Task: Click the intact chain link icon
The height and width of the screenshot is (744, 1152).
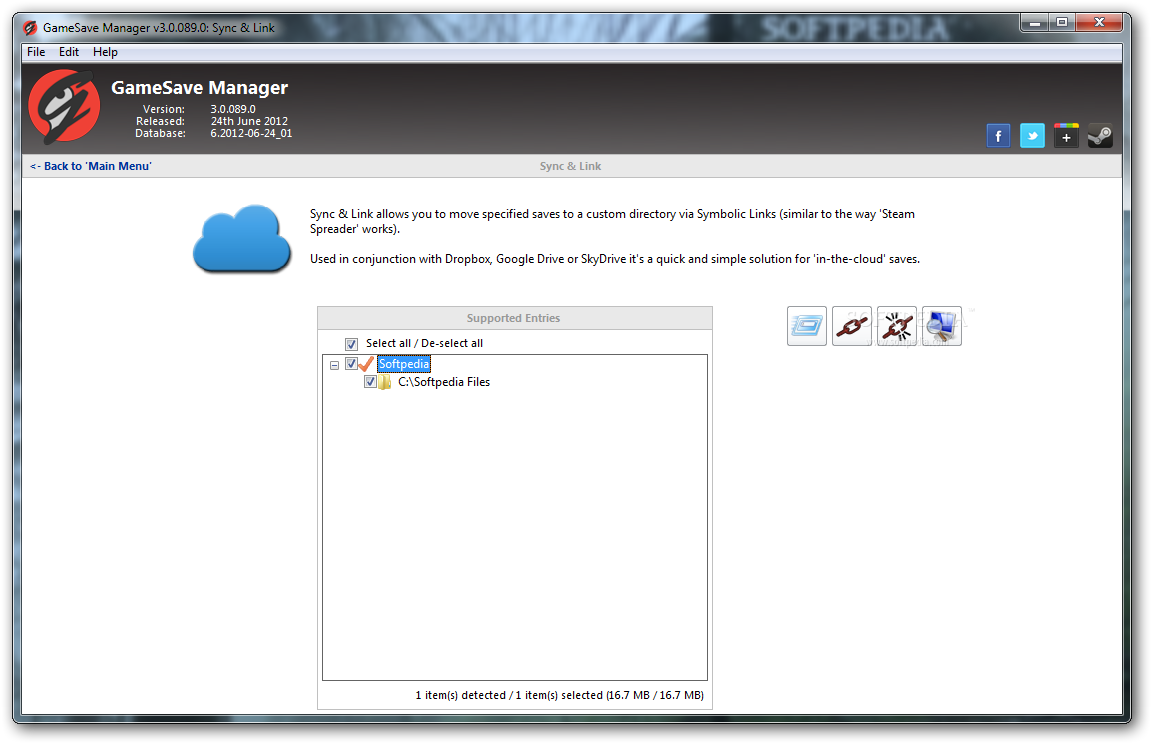Action: tap(852, 326)
